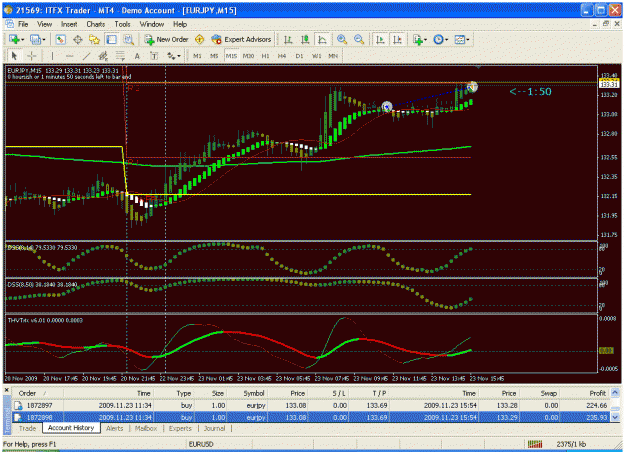Viewport: 625px width, 452px height.
Task: Open the Help menu
Action: 180,24
